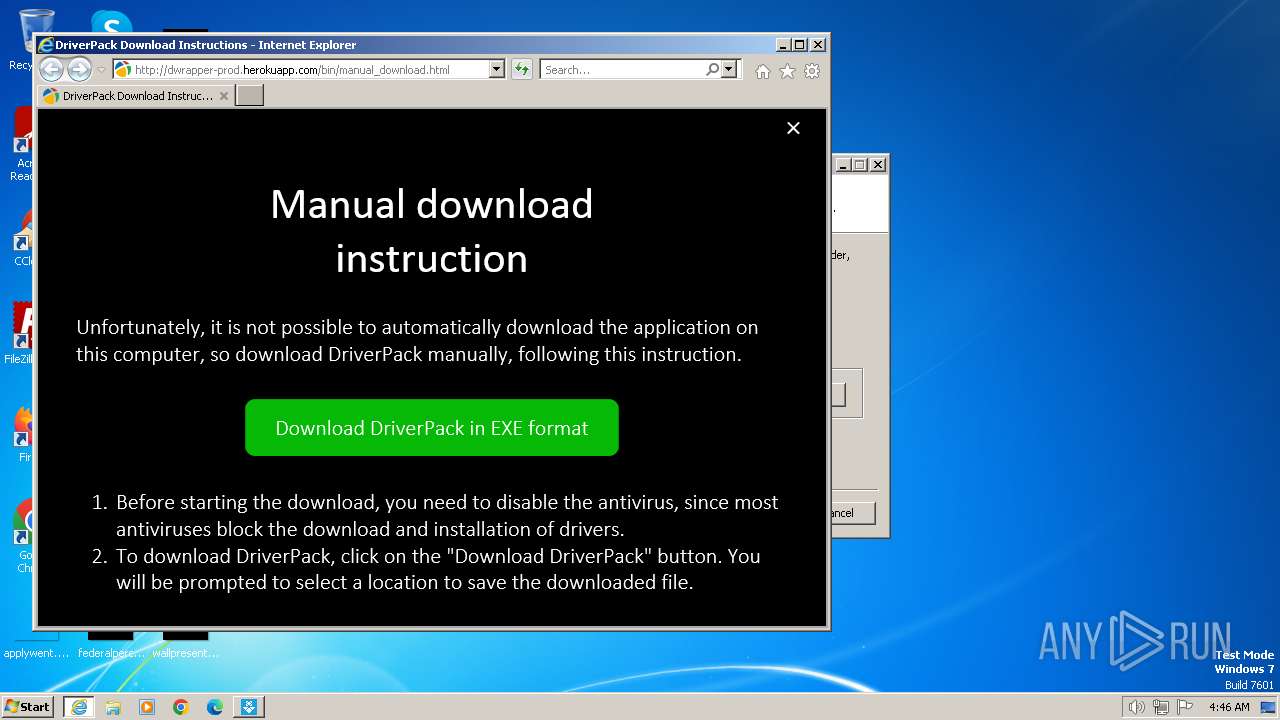Minimize the background dialog window

(x=843, y=165)
